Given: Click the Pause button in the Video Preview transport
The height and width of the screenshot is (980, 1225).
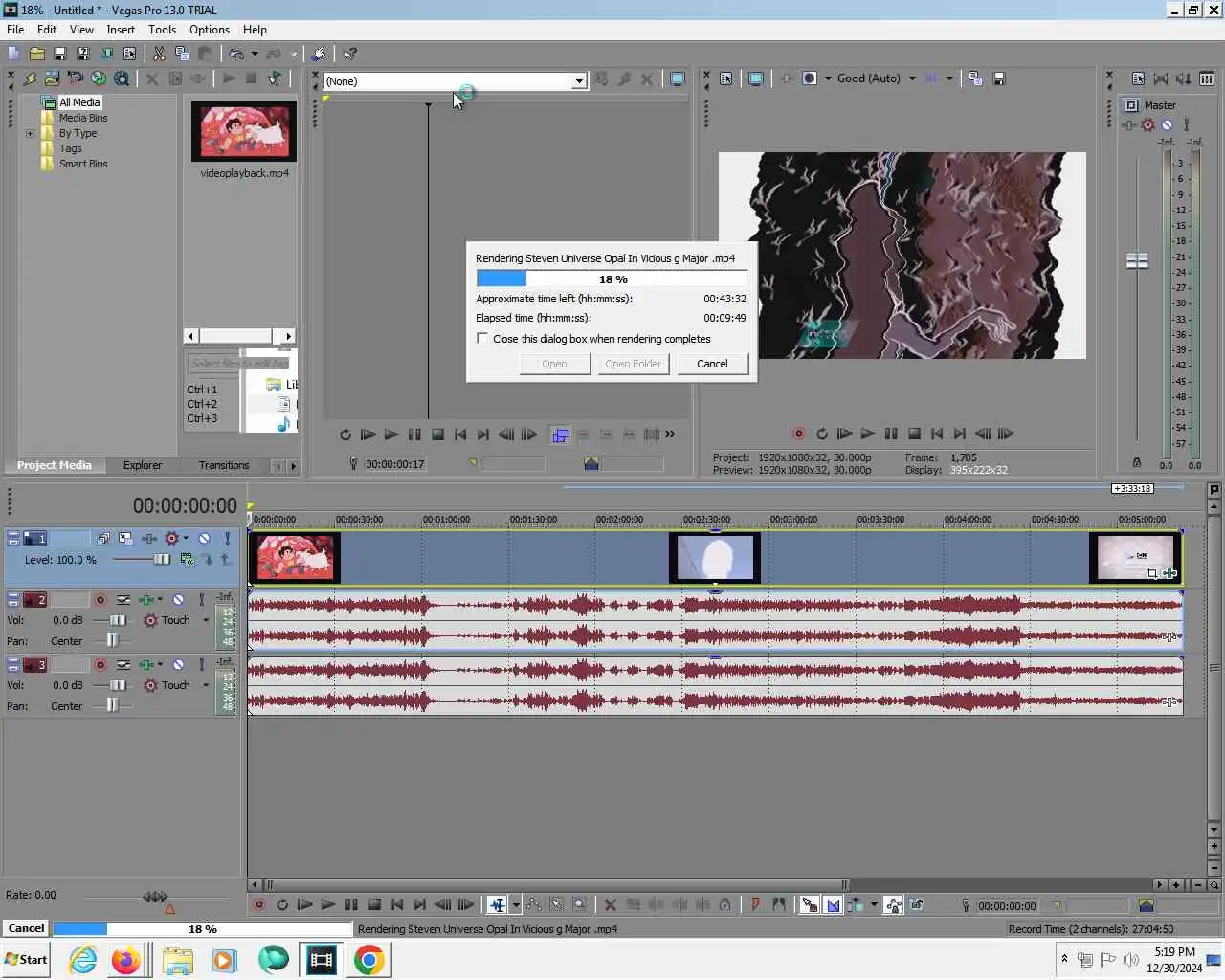Looking at the screenshot, I should 891,434.
